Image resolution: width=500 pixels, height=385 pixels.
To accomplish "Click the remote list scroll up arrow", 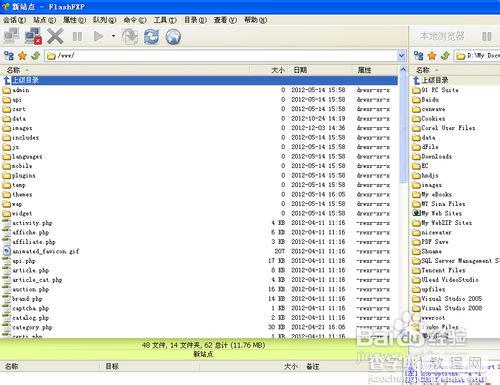I will pos(403,70).
